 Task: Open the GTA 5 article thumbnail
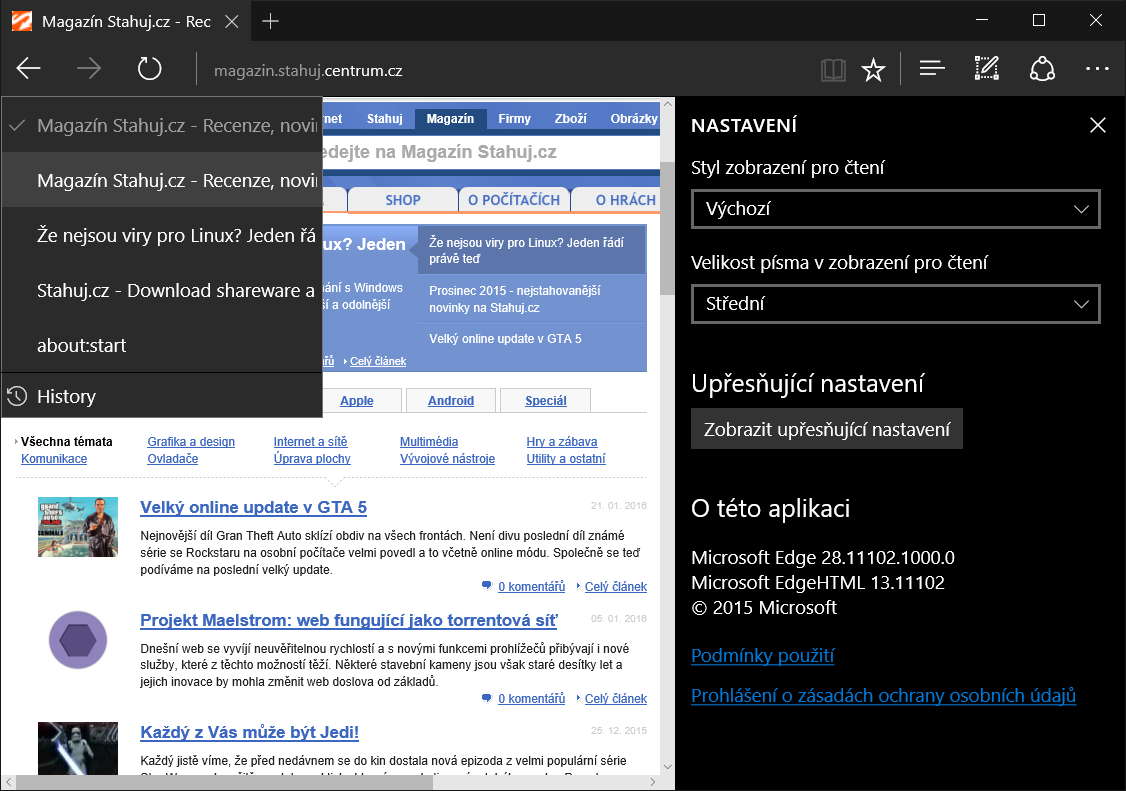78,527
